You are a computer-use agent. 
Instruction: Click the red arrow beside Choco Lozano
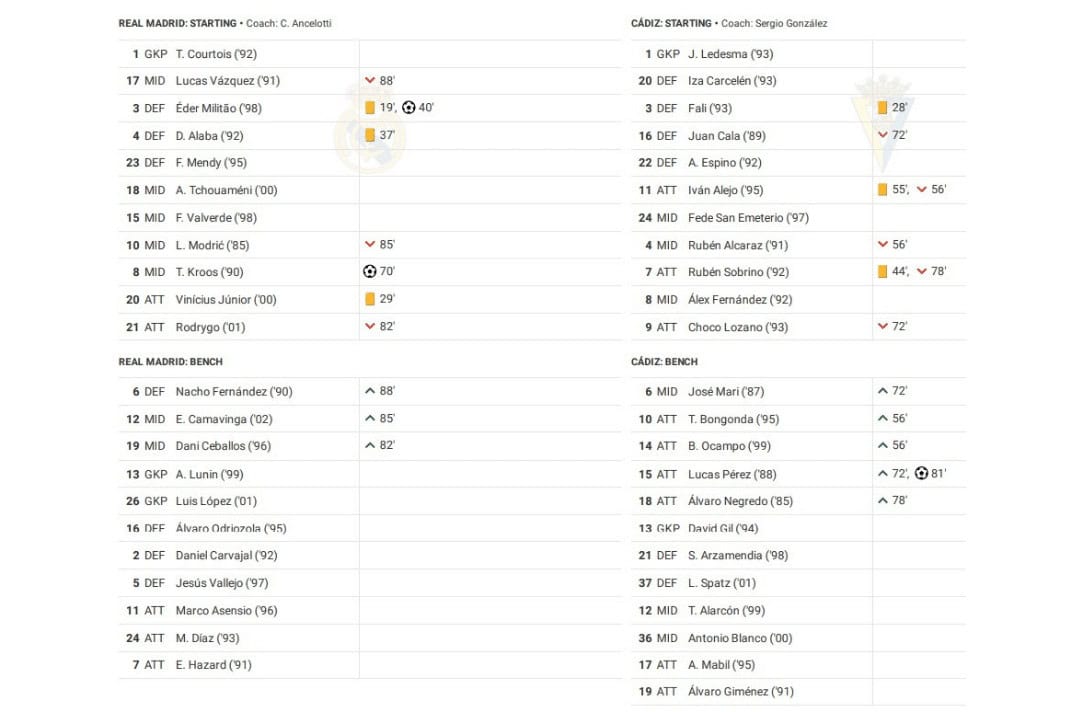click(883, 326)
